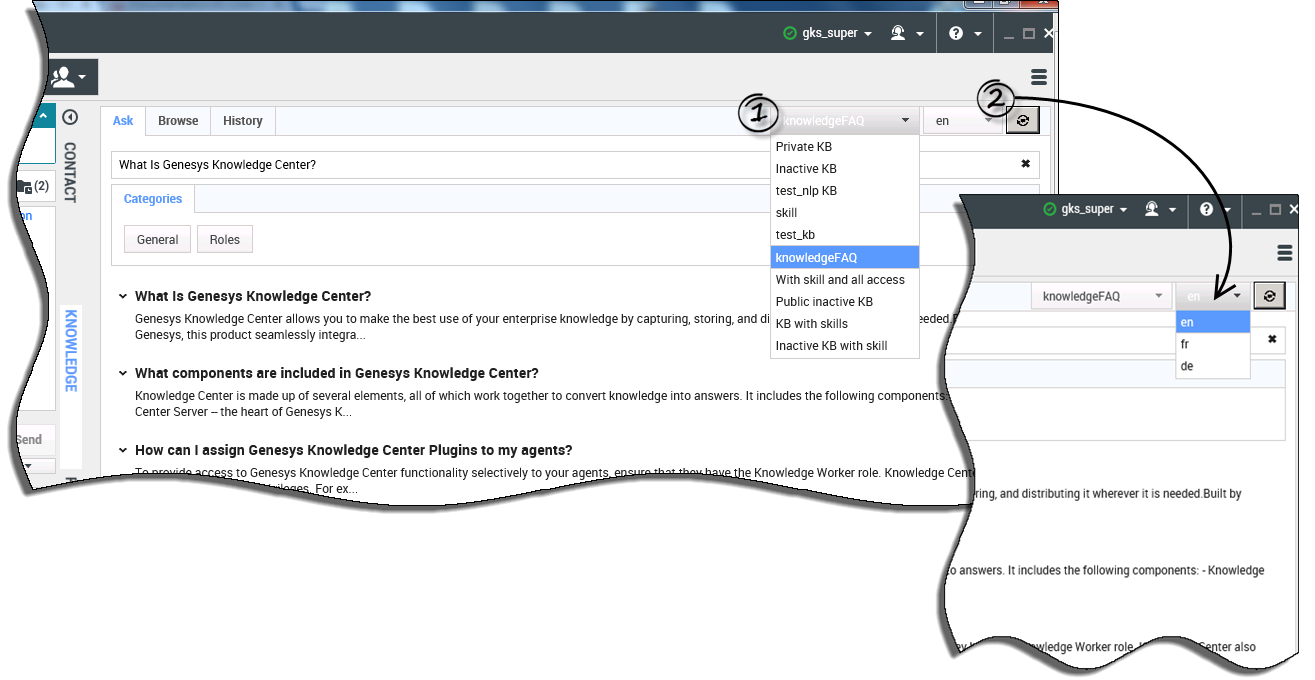Viewport: 1315px width, 680px height.
Task: Select the General category button
Action: [157, 240]
